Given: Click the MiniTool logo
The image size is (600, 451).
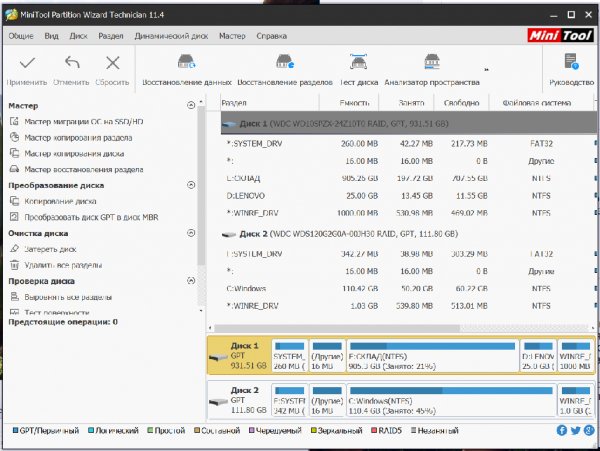Looking at the screenshot, I should coord(561,36).
